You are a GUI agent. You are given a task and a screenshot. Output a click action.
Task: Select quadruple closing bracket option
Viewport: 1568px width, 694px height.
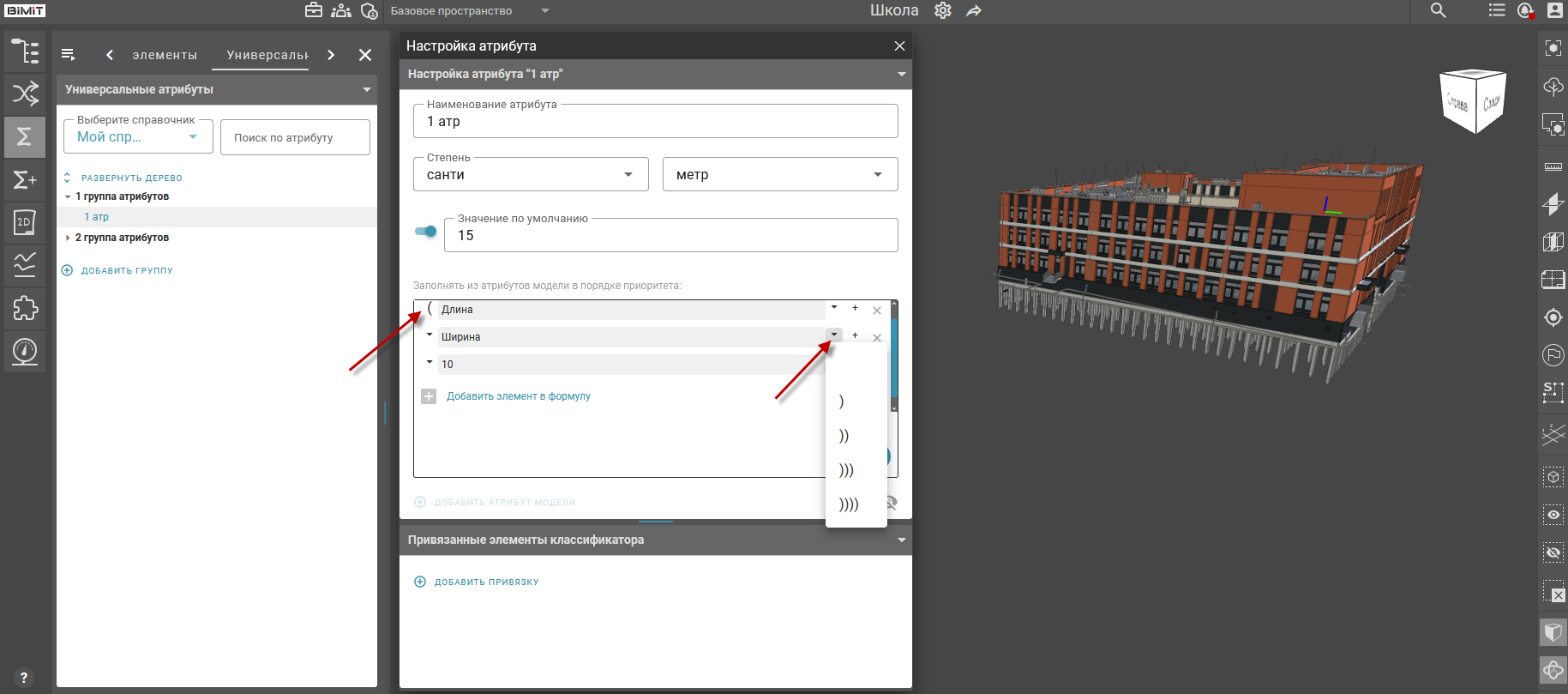[856, 504]
